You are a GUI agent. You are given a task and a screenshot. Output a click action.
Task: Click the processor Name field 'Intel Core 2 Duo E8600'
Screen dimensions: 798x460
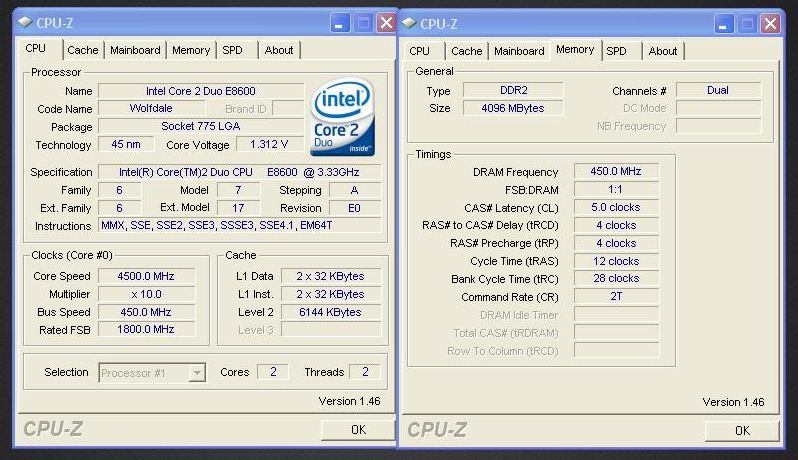pos(201,91)
